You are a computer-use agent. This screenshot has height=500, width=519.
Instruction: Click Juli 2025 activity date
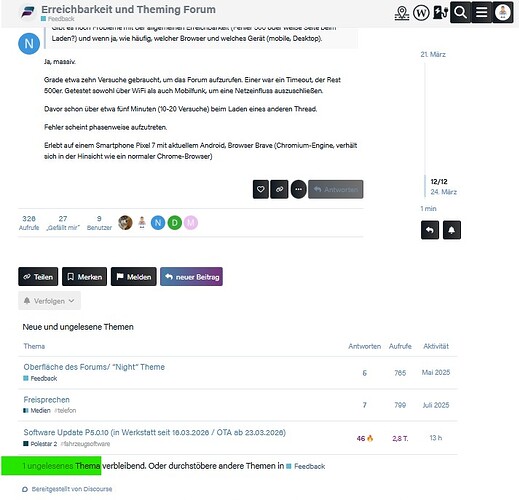(x=436, y=405)
